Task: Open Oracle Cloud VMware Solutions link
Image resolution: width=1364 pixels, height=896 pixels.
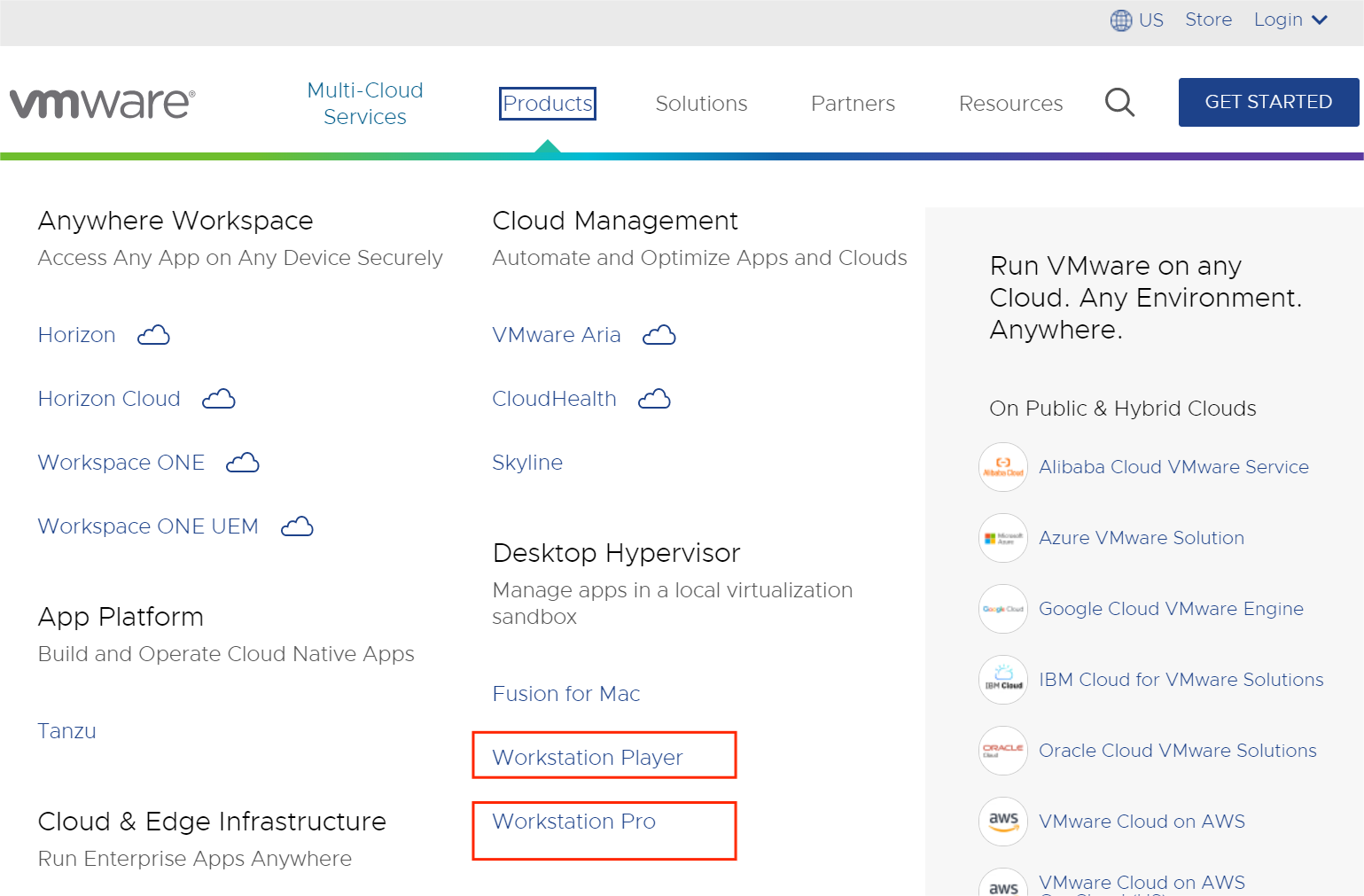Action: [x=1178, y=751]
